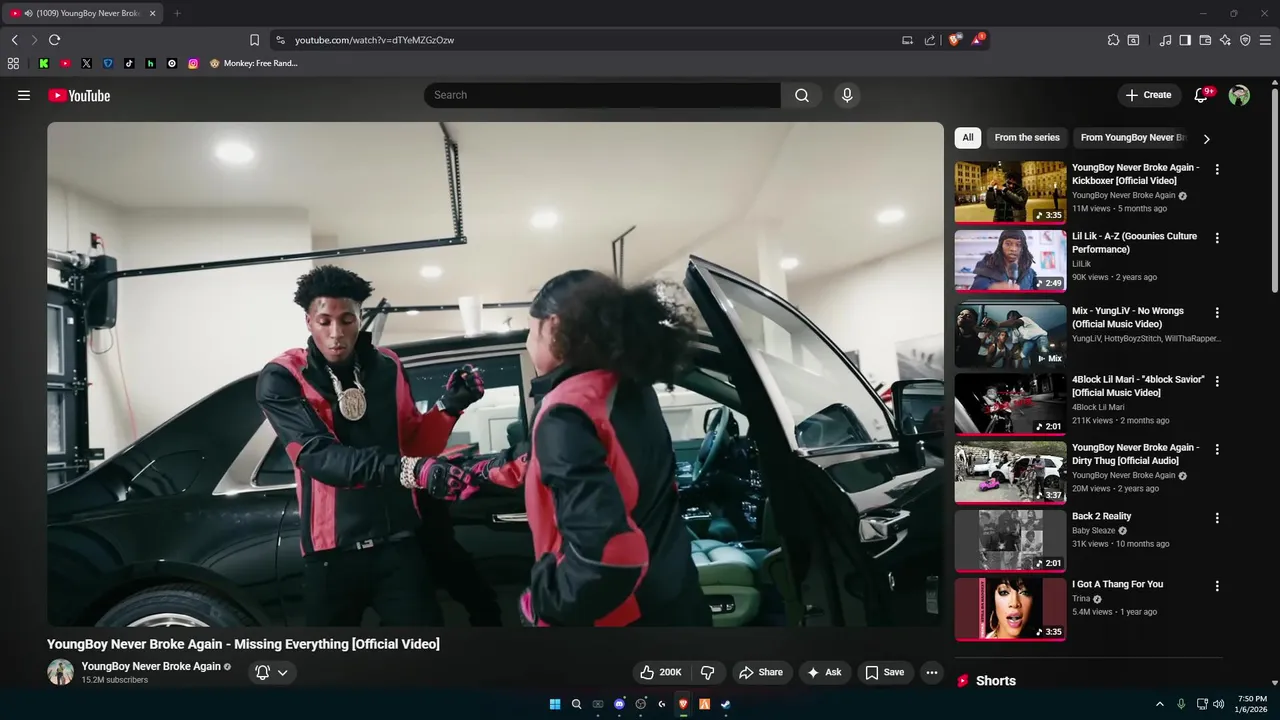Click the Create button
The width and height of the screenshot is (1280, 720).
[x=1148, y=95]
